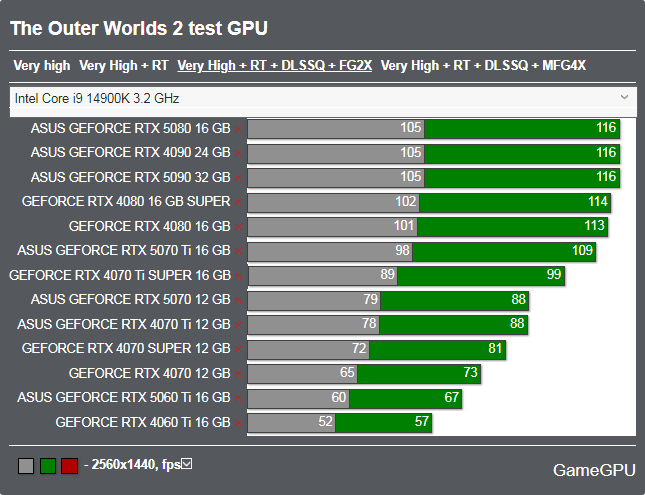
Task: Switch to Very High + RT + DLSSQ + MFG4X
Action: coord(483,66)
